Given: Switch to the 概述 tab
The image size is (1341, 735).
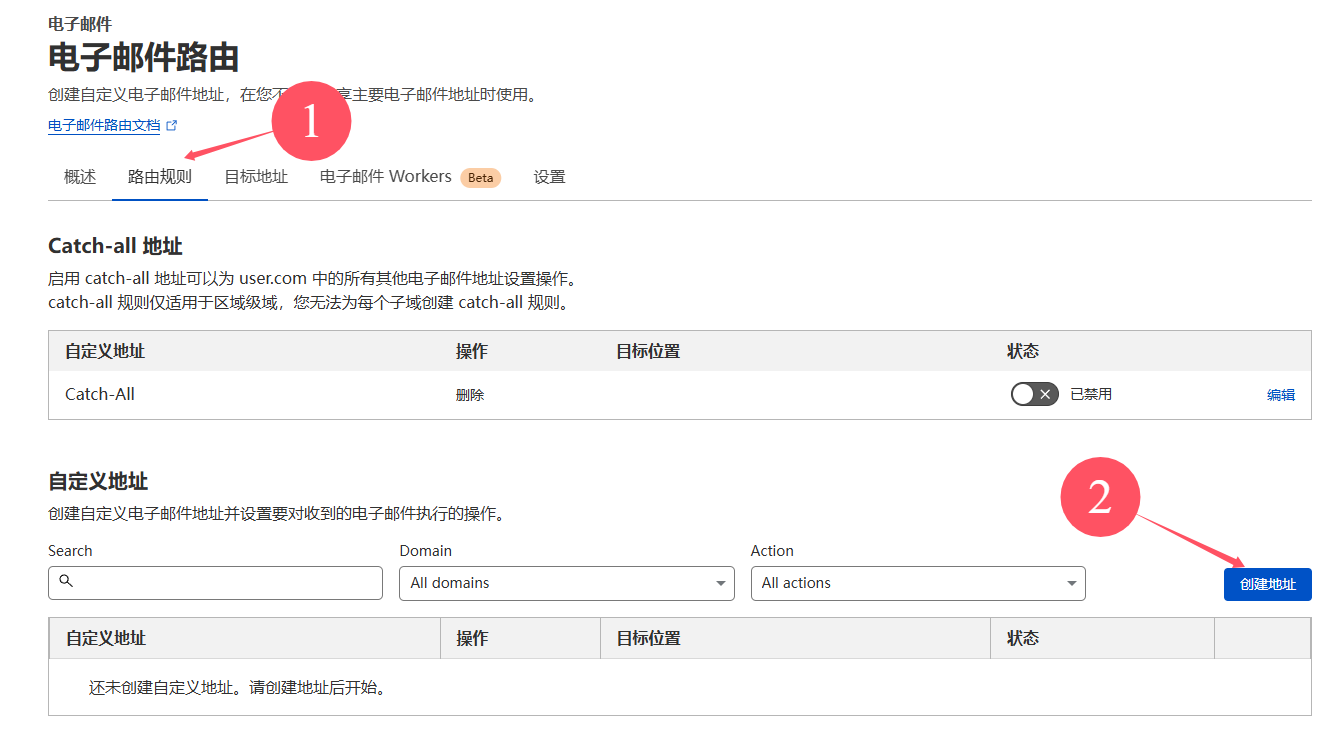Looking at the screenshot, I should coord(80,177).
